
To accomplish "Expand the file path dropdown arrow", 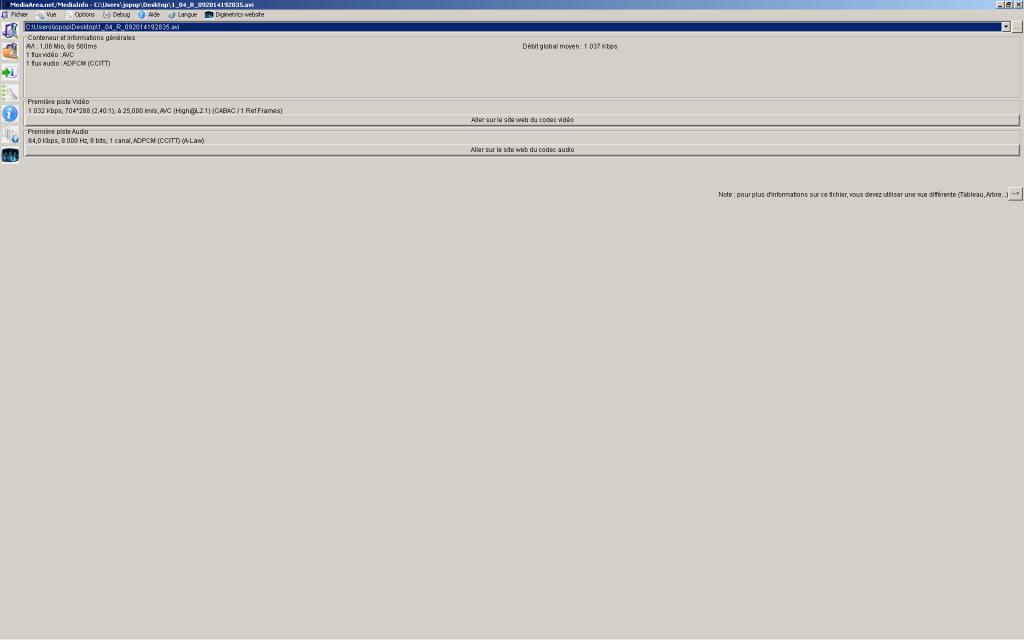I will click(1006, 27).
